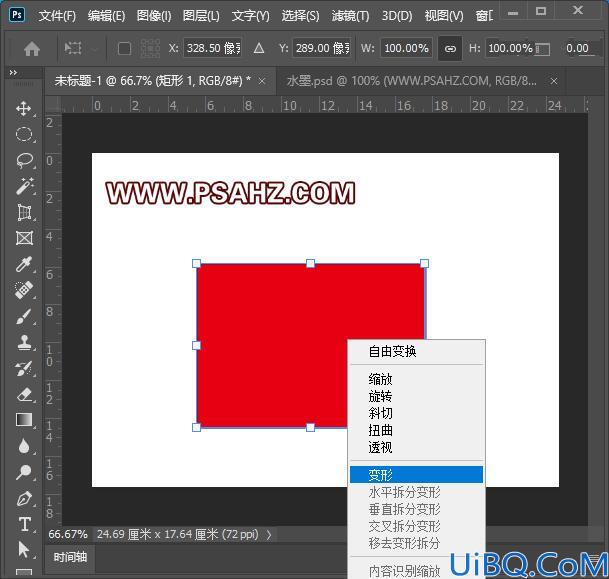Click the W width percentage field

(407, 48)
